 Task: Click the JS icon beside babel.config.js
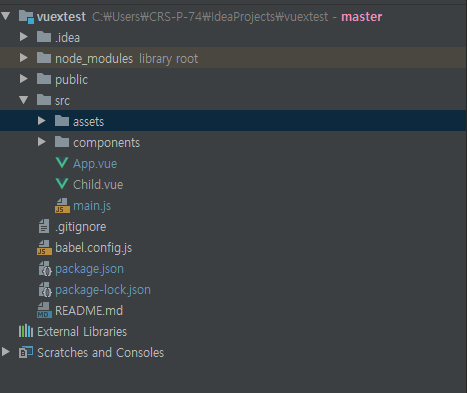click(x=44, y=247)
